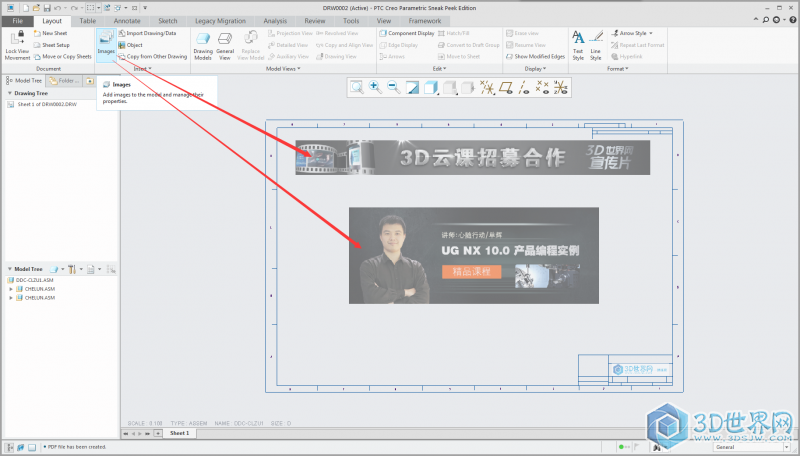Open the Favorites tab icon
The height and width of the screenshot is (456, 800).
89,81
